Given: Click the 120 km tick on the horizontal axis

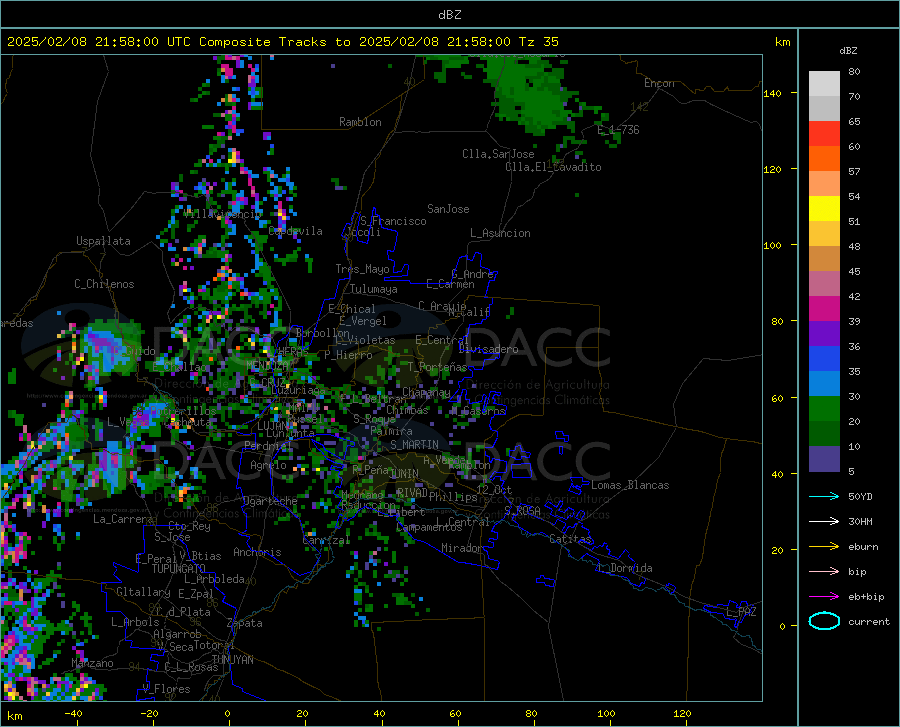Looking at the screenshot, I should [682, 714].
